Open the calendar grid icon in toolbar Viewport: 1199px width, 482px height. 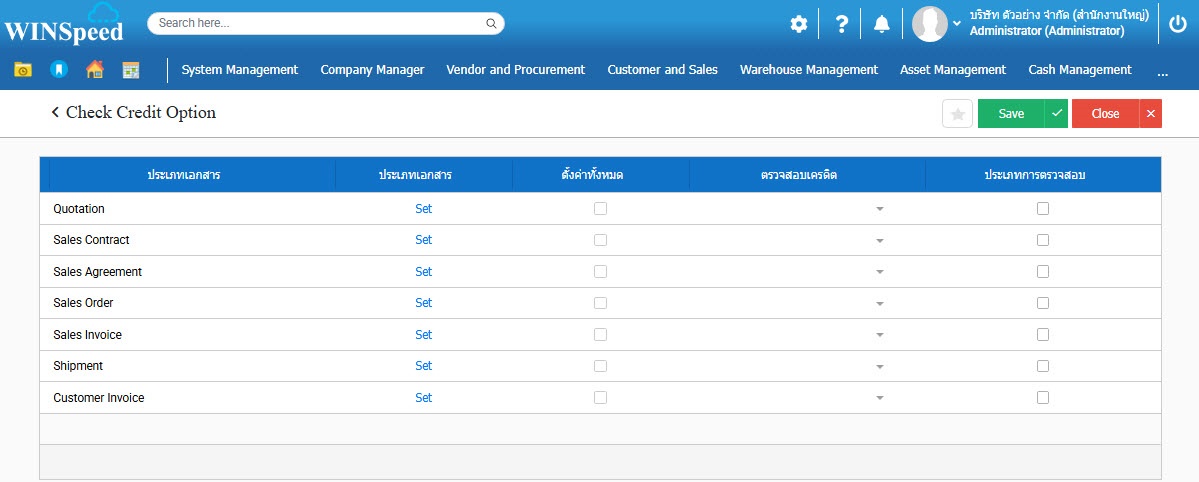(131, 70)
